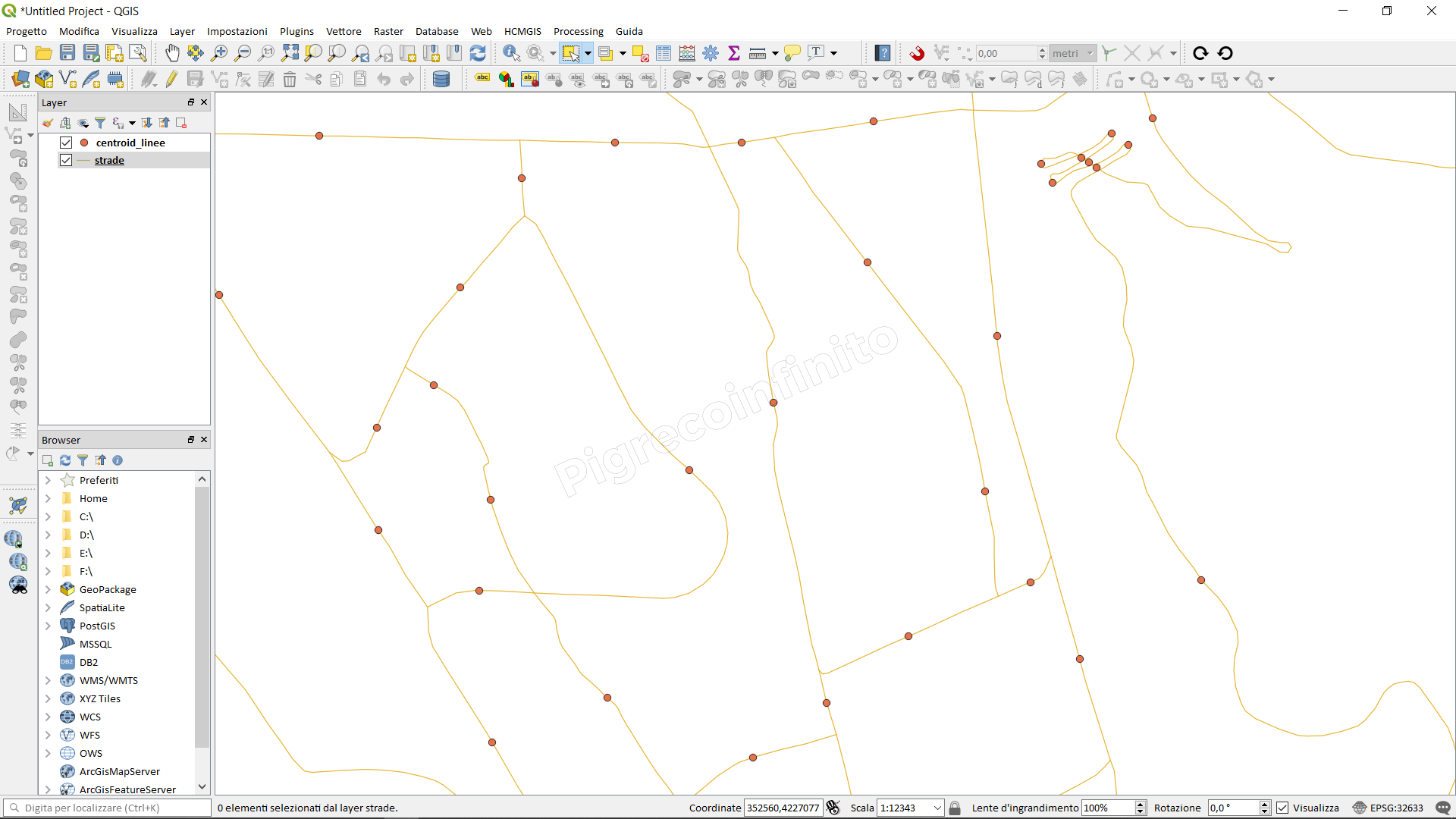Open the Vettore menu

[x=344, y=31]
